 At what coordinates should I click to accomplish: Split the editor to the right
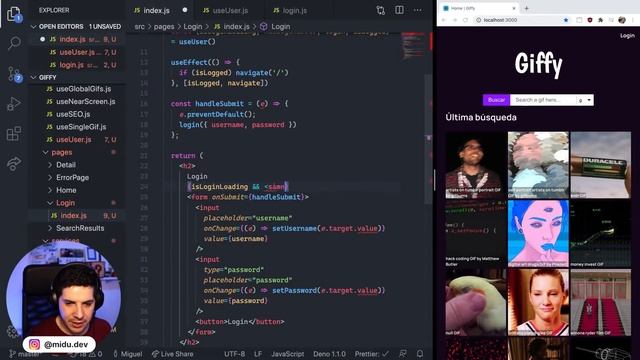pyautogui.click(x=399, y=10)
